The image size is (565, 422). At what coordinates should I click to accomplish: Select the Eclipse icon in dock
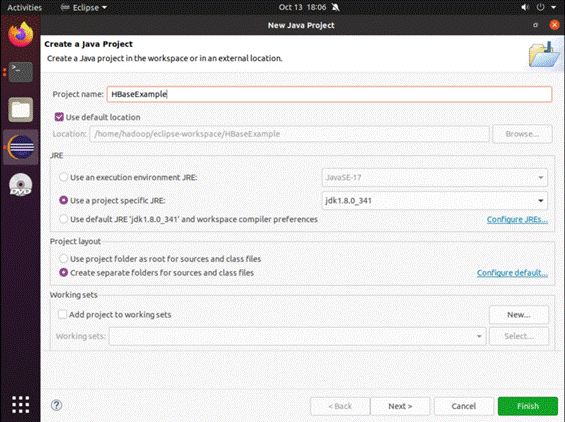(x=21, y=147)
